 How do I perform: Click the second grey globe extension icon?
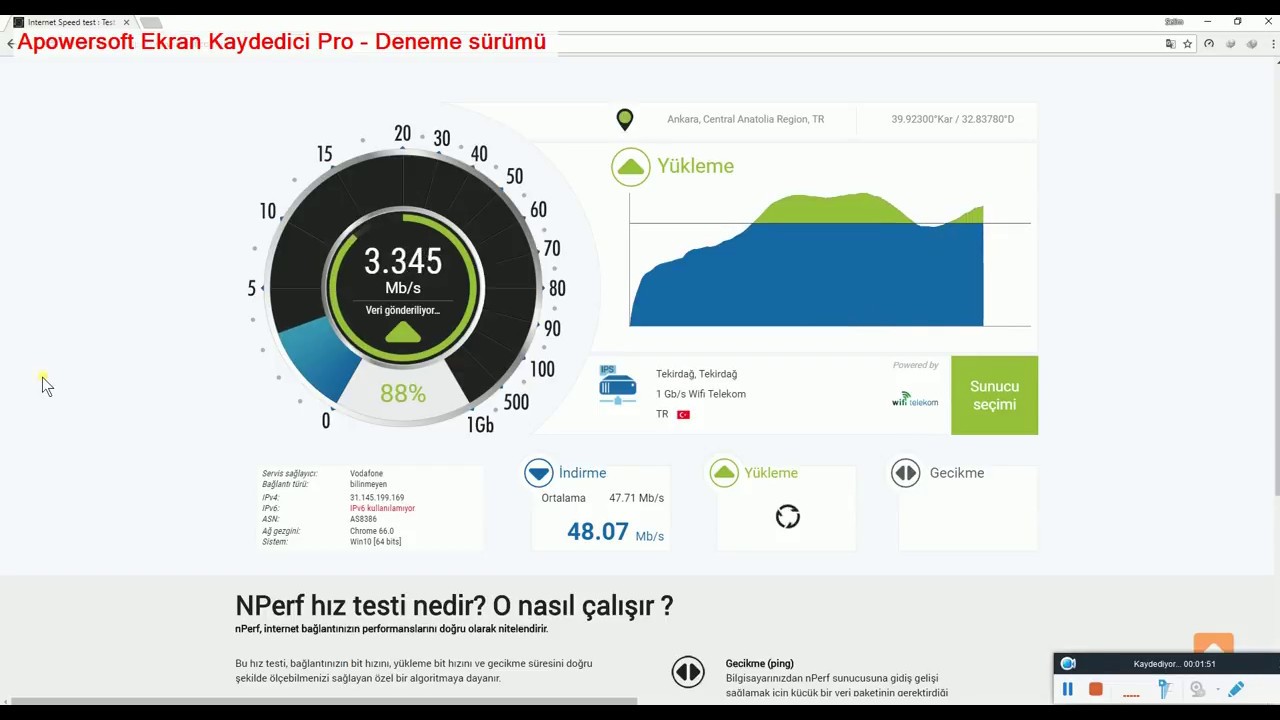pyautogui.click(x=1251, y=44)
